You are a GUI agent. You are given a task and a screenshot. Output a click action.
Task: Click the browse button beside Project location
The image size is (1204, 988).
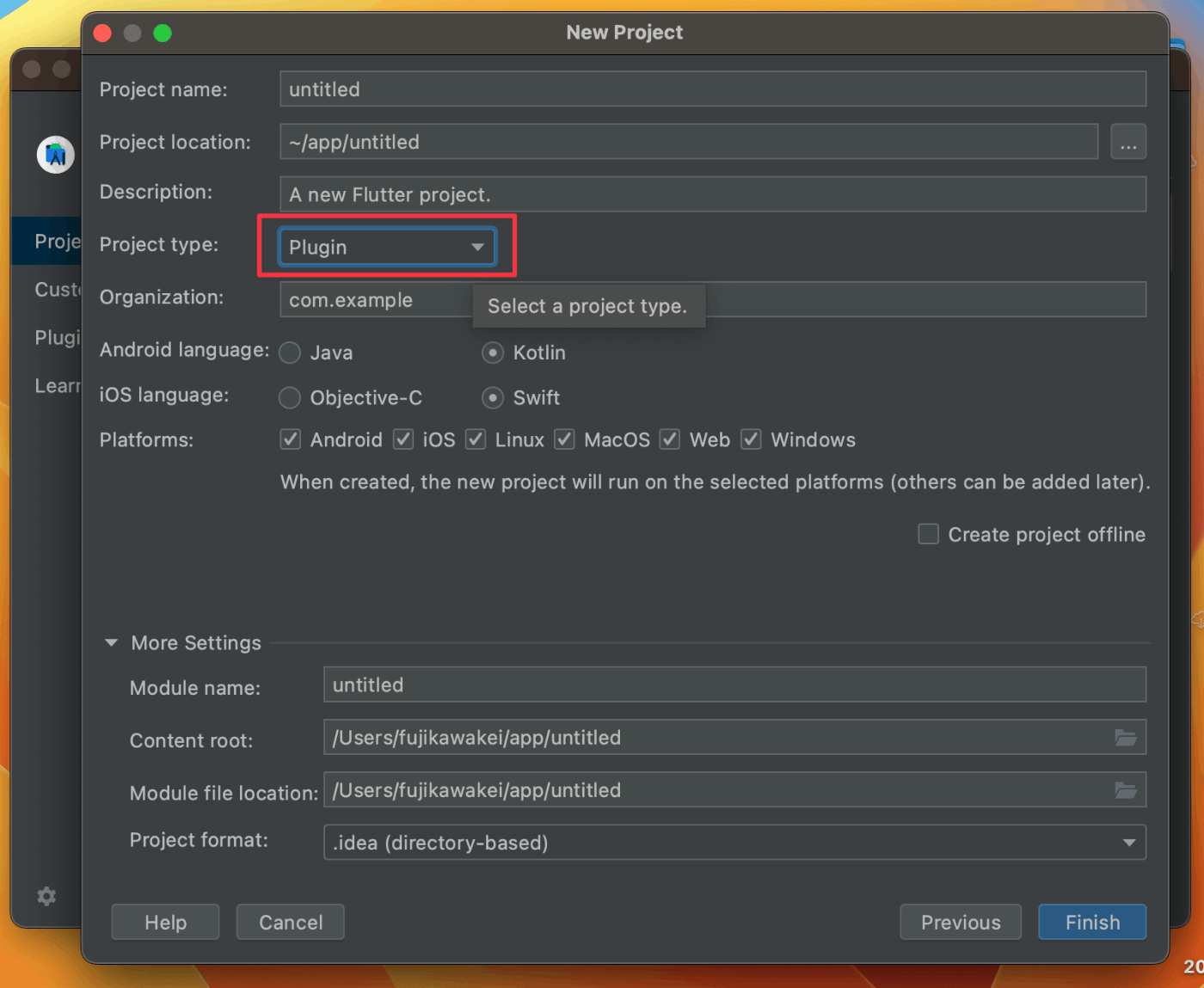pos(1128,142)
